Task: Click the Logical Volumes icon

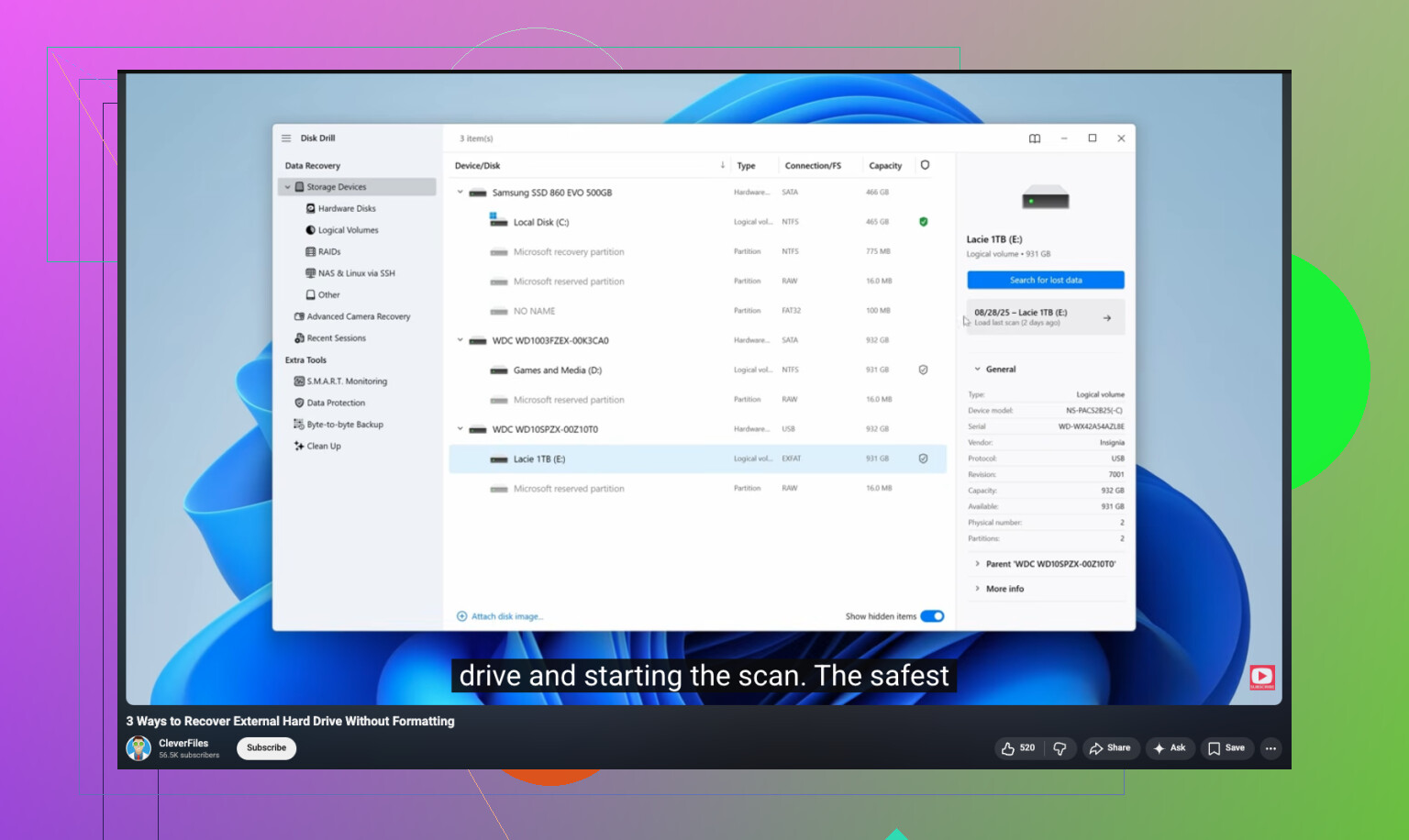Action: coord(310,230)
